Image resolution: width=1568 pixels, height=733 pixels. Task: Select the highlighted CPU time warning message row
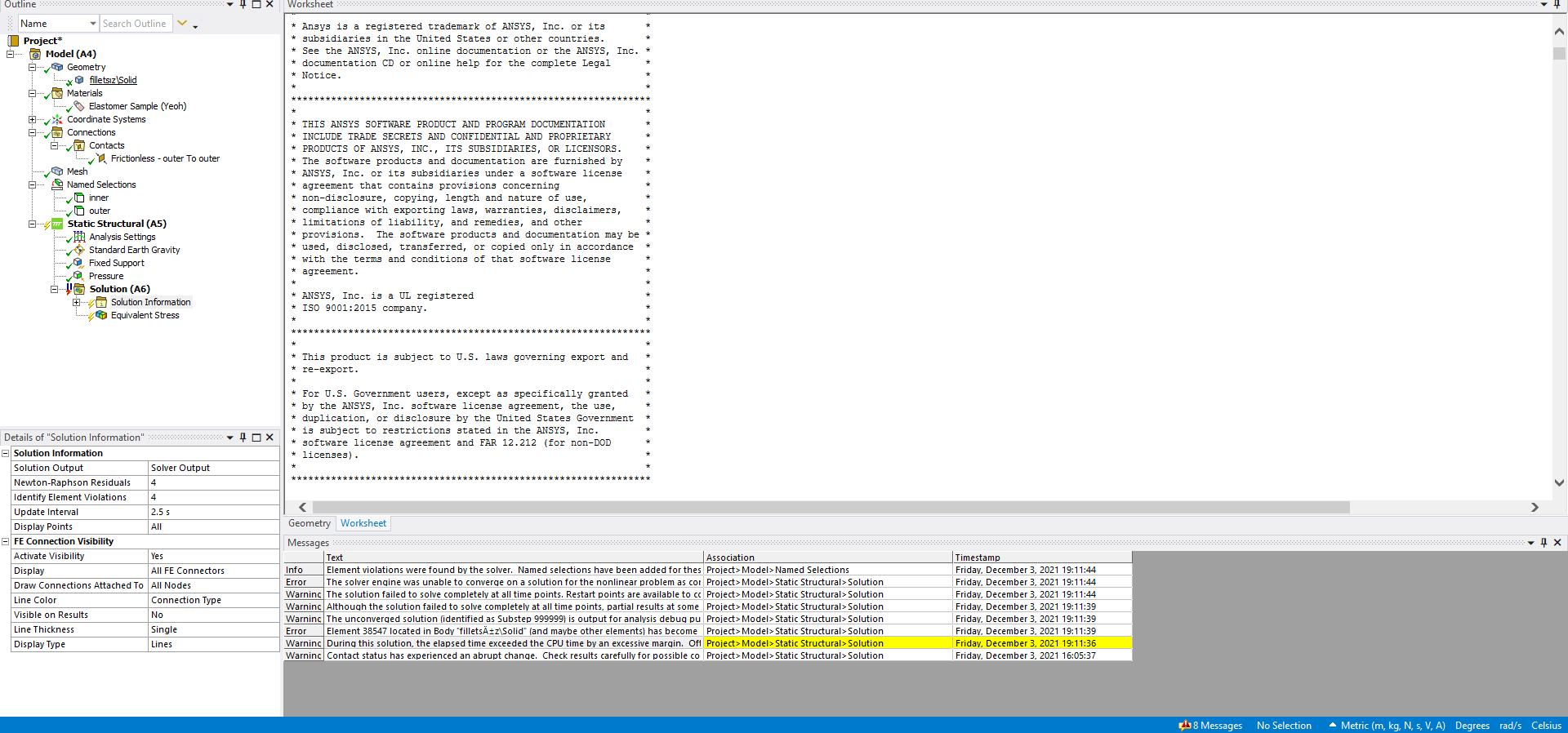pyautogui.click(x=707, y=643)
